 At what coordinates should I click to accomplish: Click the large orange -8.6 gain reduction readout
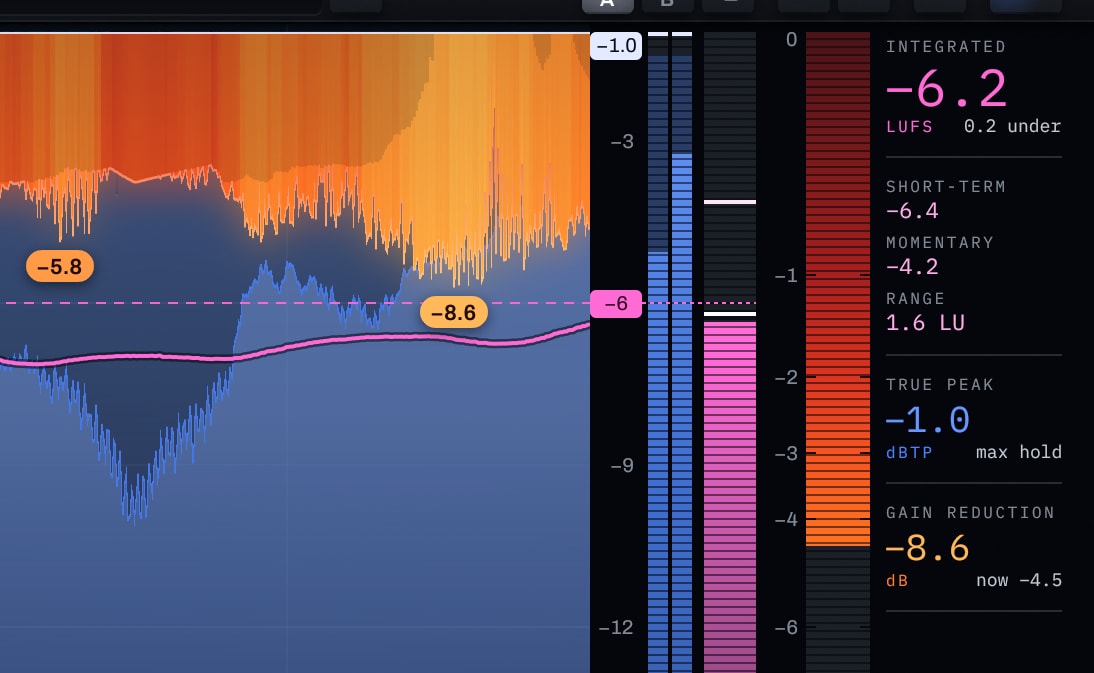[927, 548]
